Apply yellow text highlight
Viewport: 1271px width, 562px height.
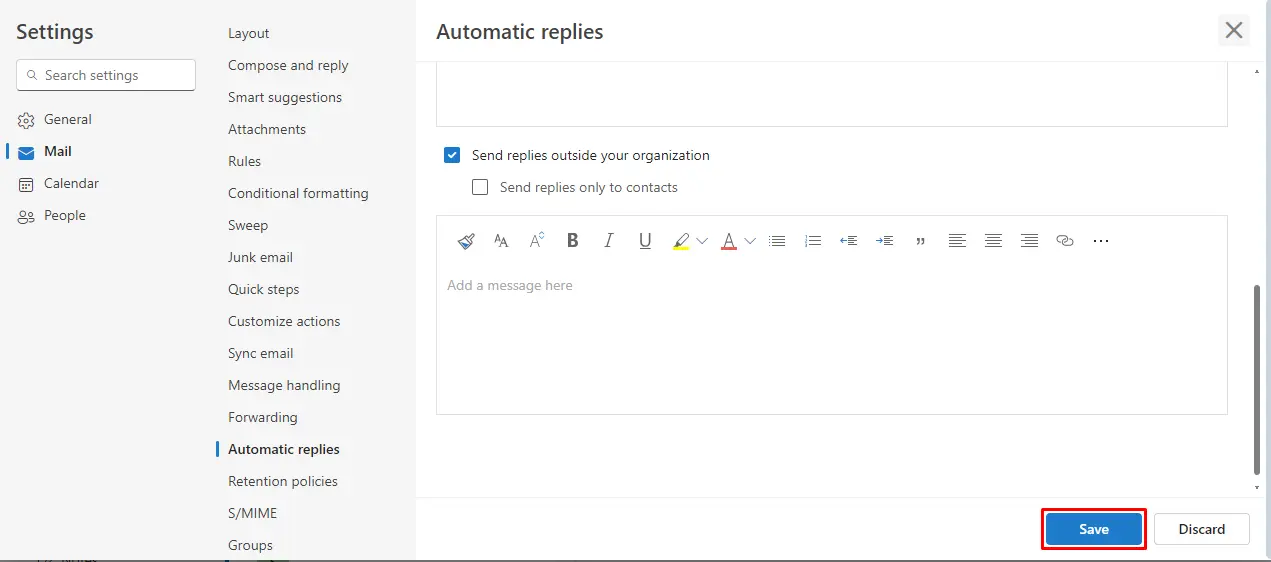click(x=681, y=241)
